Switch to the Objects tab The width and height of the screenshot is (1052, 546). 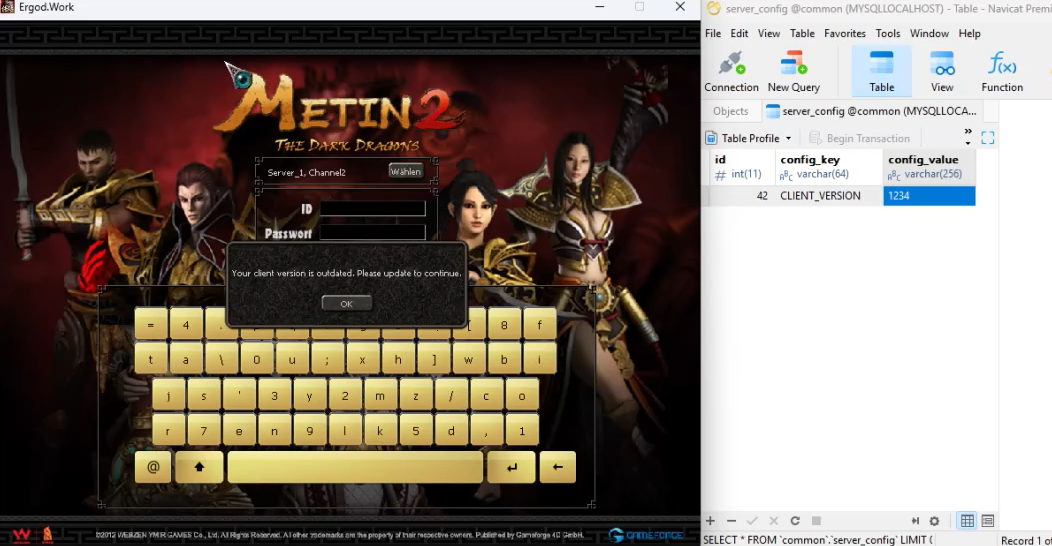point(730,111)
